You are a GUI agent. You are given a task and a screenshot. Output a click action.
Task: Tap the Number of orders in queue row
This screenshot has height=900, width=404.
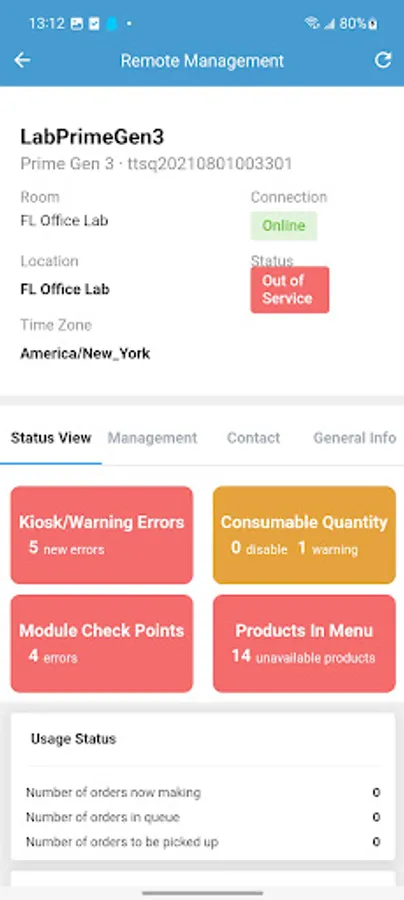point(203,817)
